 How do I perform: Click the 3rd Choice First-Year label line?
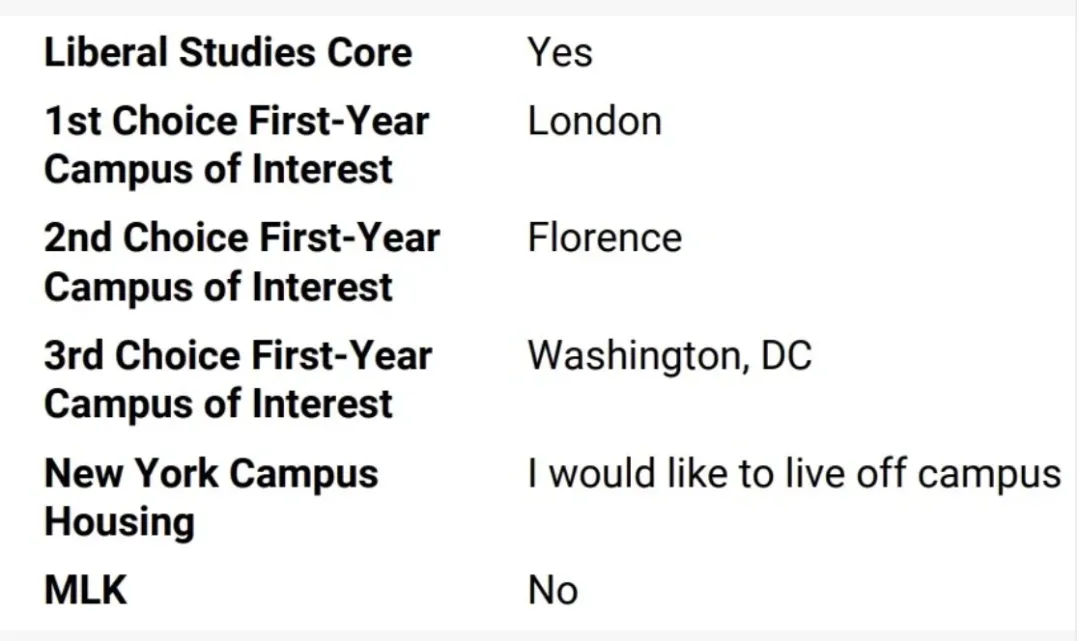[x=238, y=356]
